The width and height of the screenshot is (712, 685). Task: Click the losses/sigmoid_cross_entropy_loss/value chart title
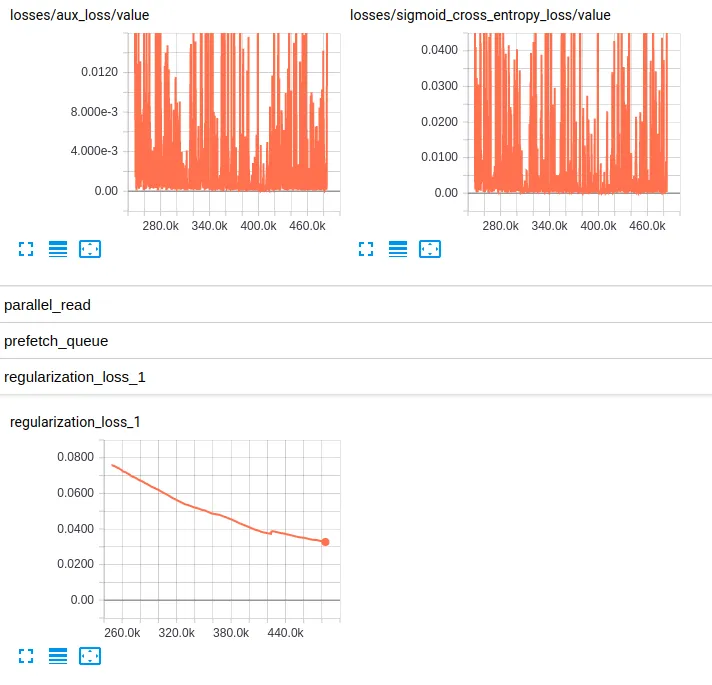pyautogui.click(x=480, y=15)
